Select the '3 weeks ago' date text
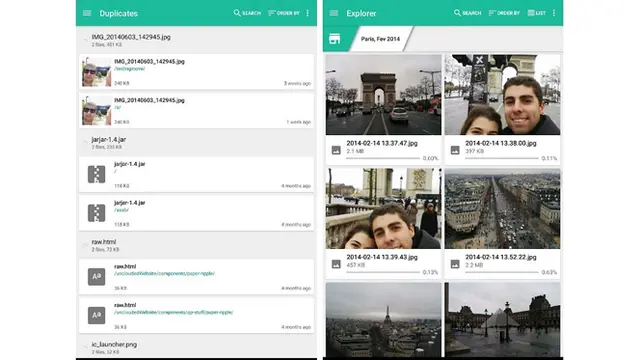 [x=298, y=83]
